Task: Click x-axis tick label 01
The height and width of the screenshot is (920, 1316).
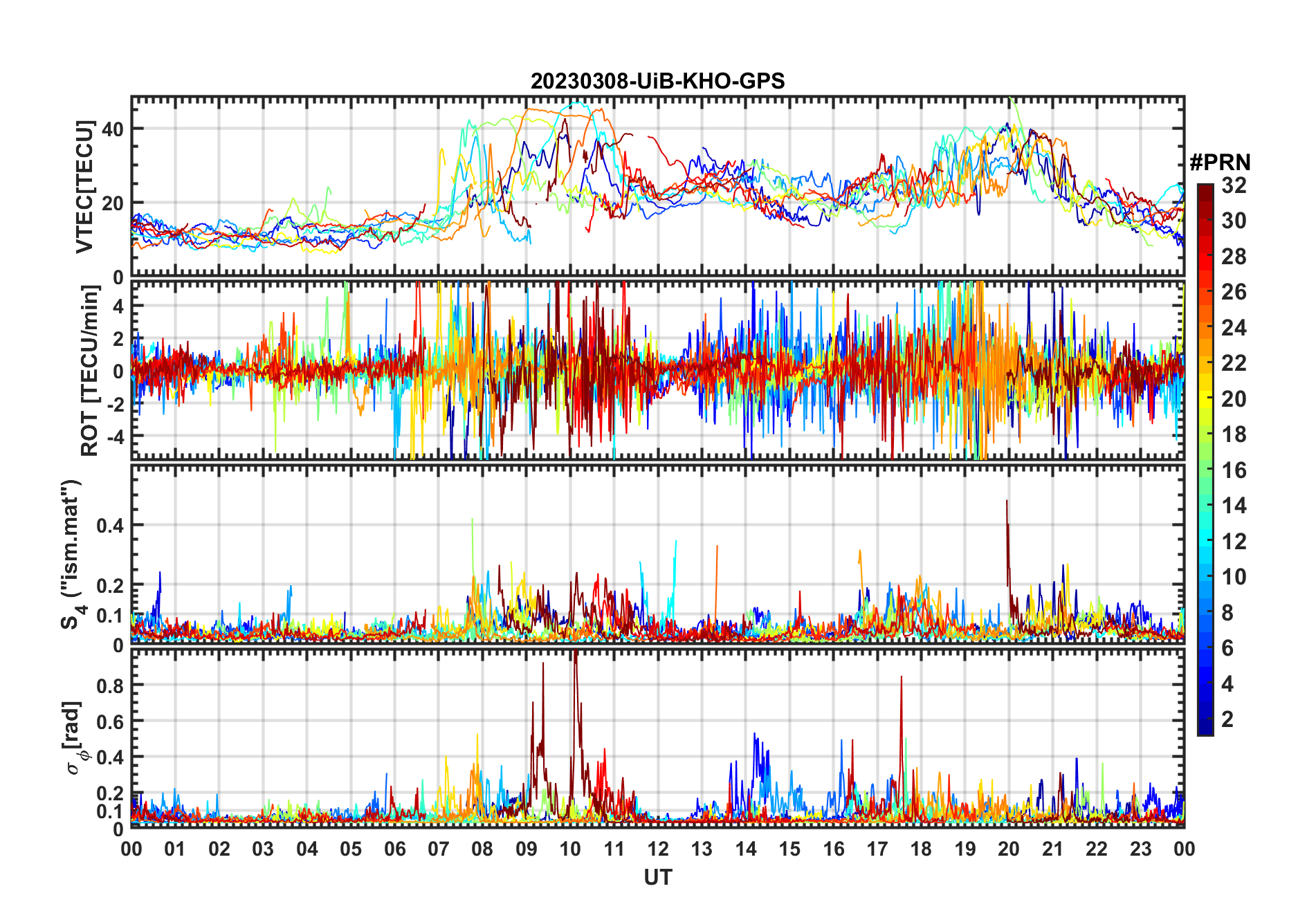Action: tap(175, 849)
